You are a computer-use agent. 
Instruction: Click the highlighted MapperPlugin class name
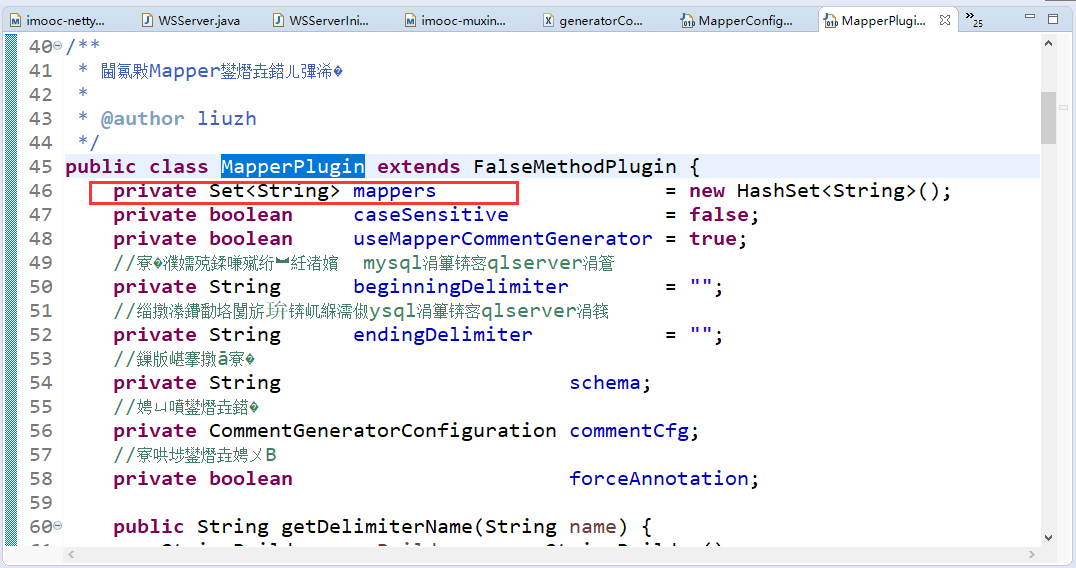[292, 166]
